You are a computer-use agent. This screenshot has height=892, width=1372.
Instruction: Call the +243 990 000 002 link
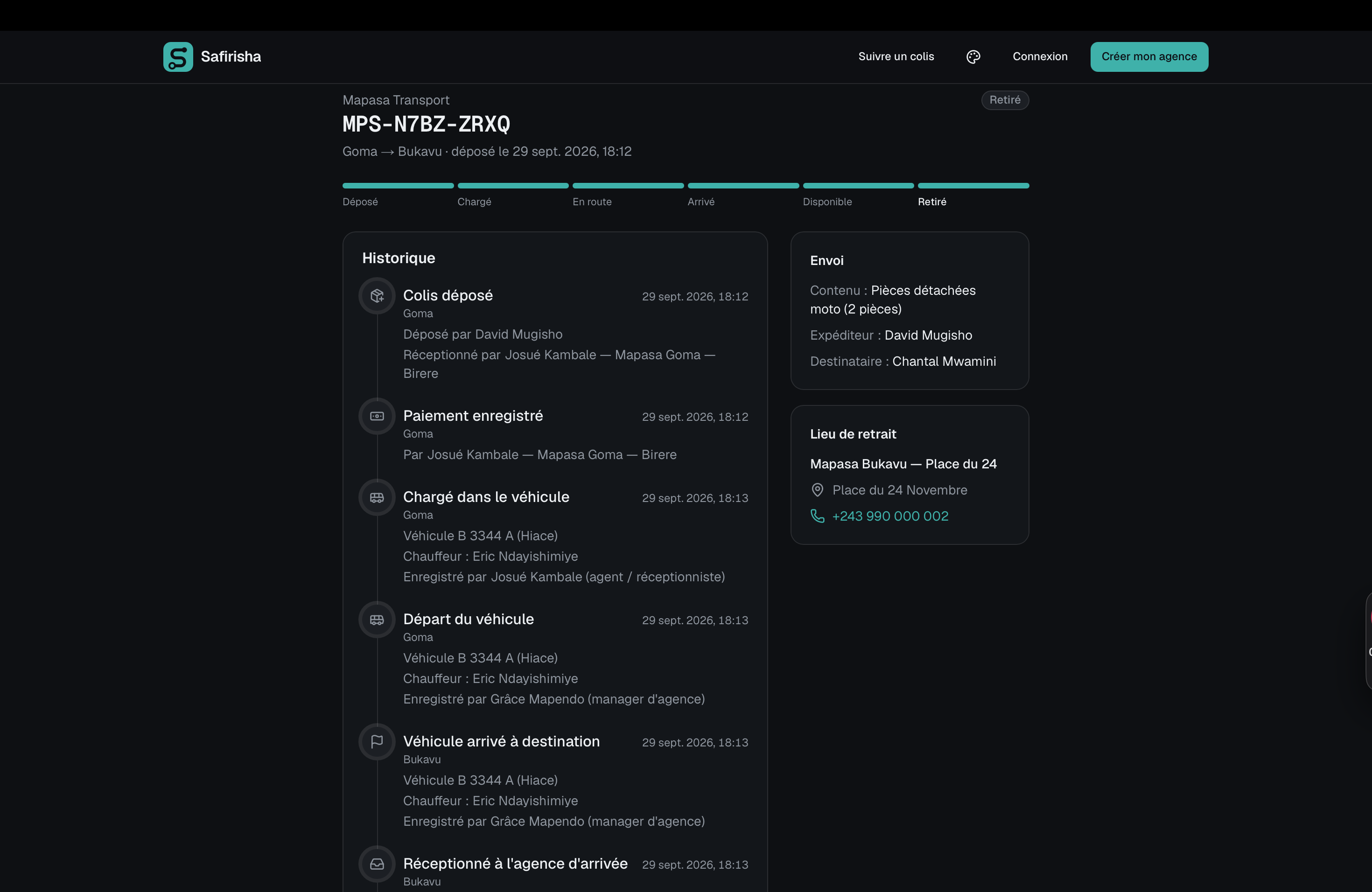tap(890, 516)
